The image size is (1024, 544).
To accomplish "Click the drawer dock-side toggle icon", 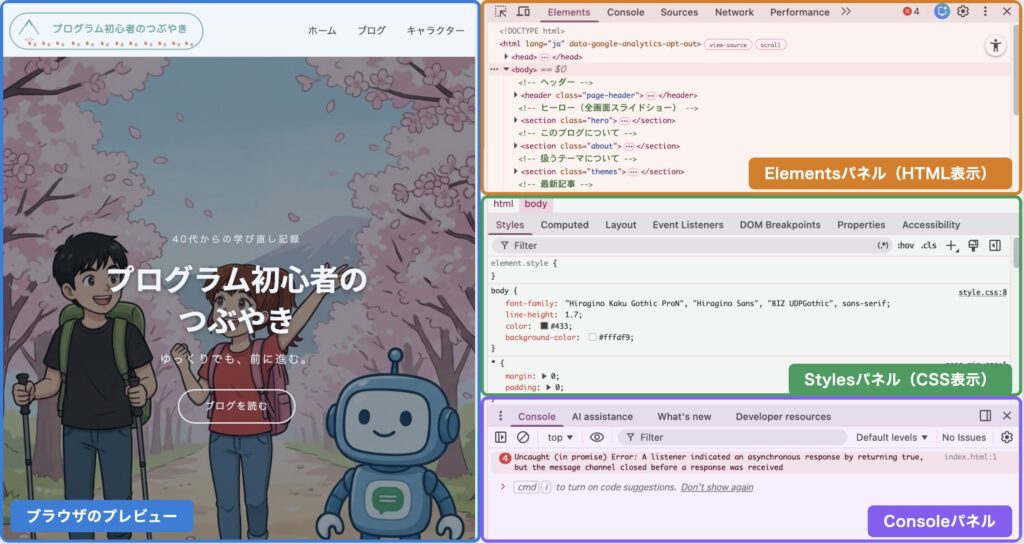I will click(985, 416).
